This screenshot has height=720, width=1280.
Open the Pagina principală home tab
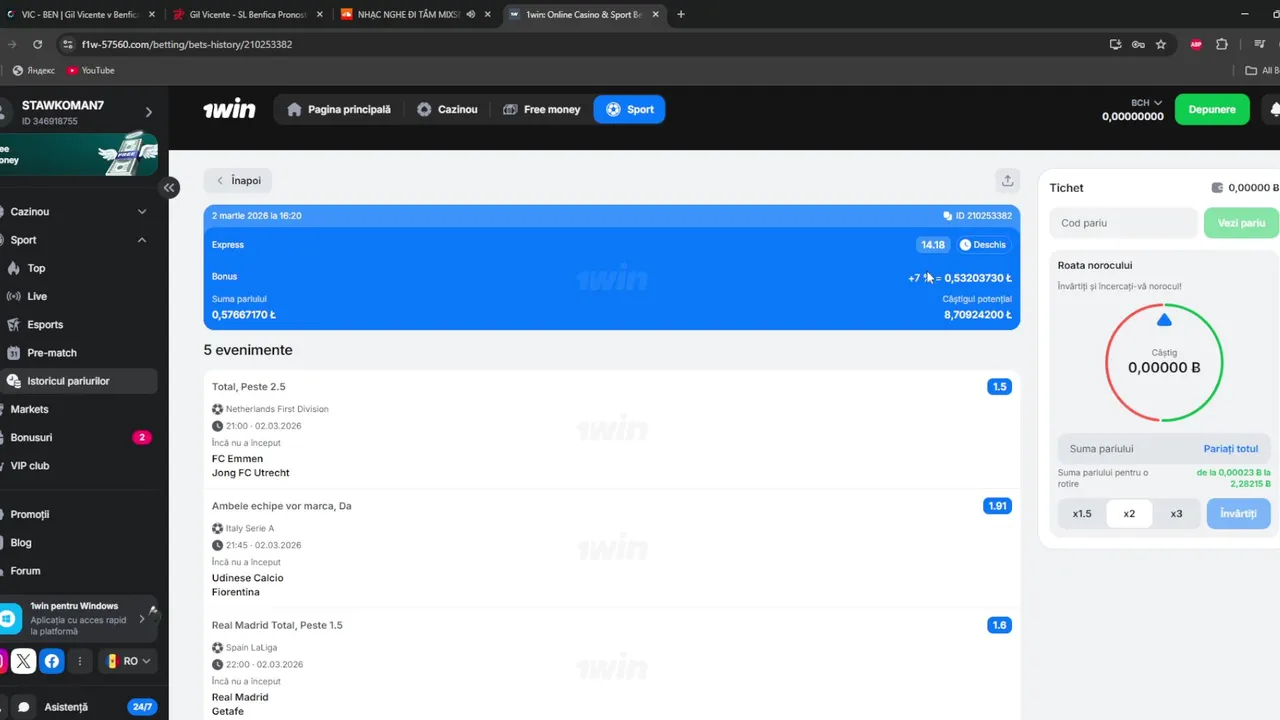338,109
